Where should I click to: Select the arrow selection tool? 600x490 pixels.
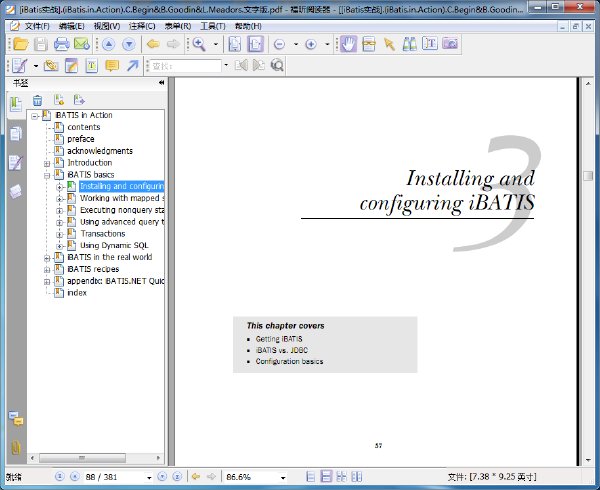(389, 44)
